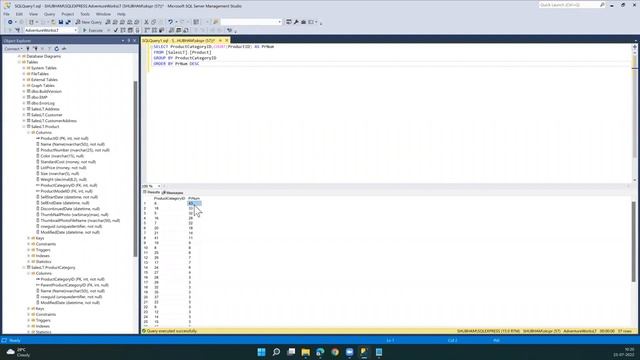The width and height of the screenshot is (640, 360).
Task: Collapse the SalesLT.ProductCategory table node
Action: [24, 267]
